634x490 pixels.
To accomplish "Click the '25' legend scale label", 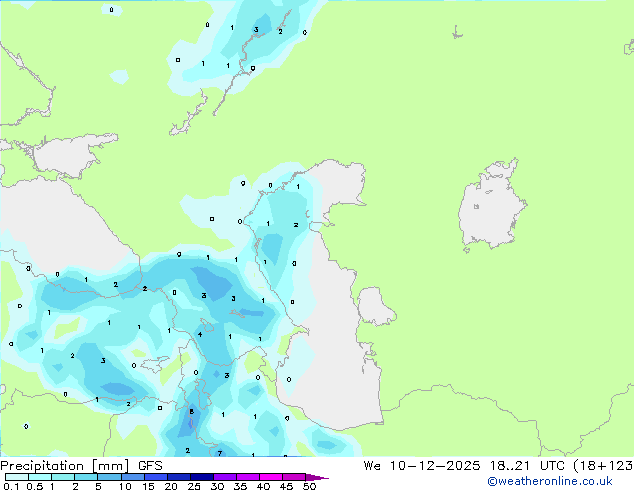I will (x=194, y=486).
